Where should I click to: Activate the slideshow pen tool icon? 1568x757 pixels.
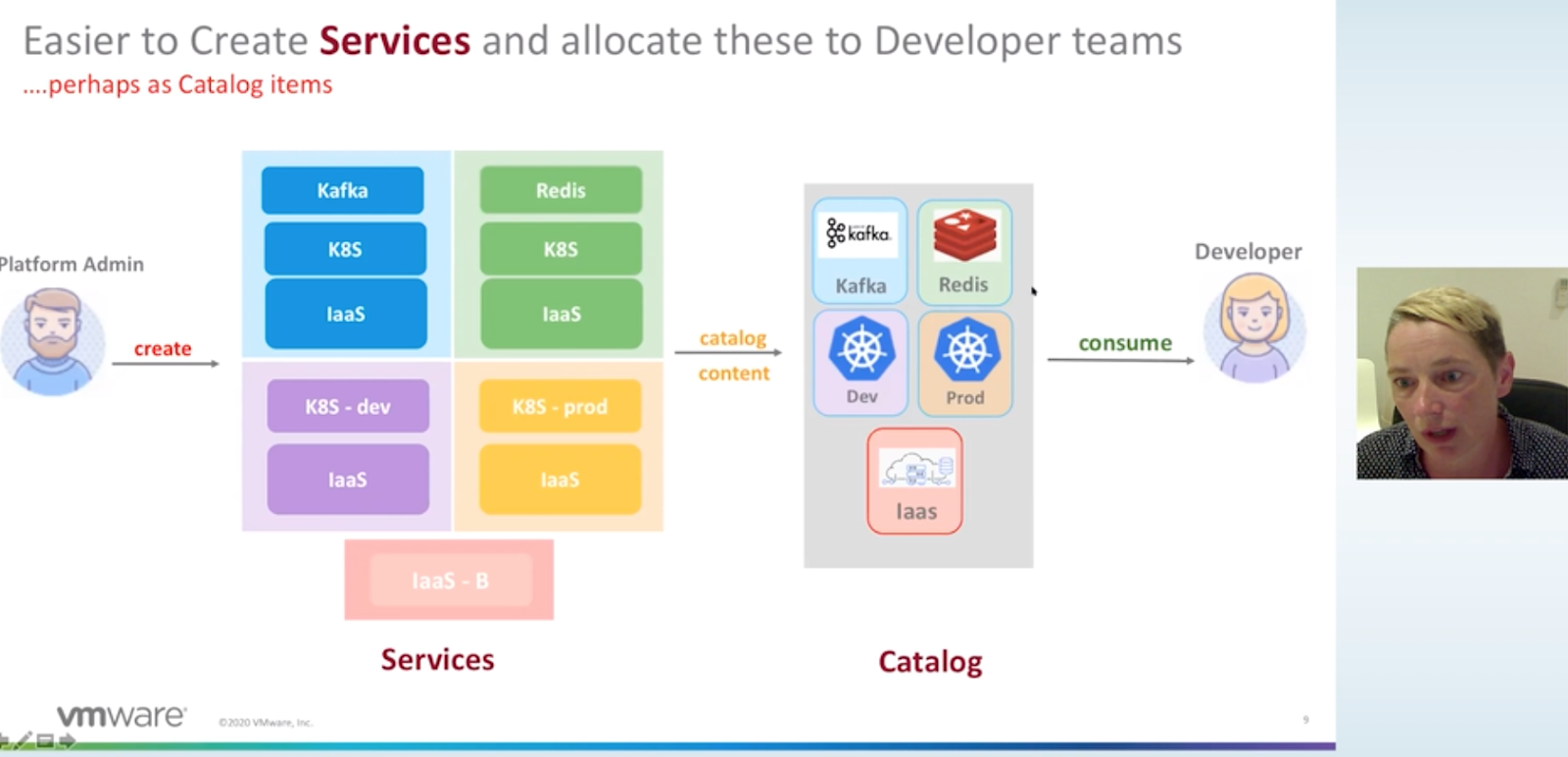click(24, 740)
